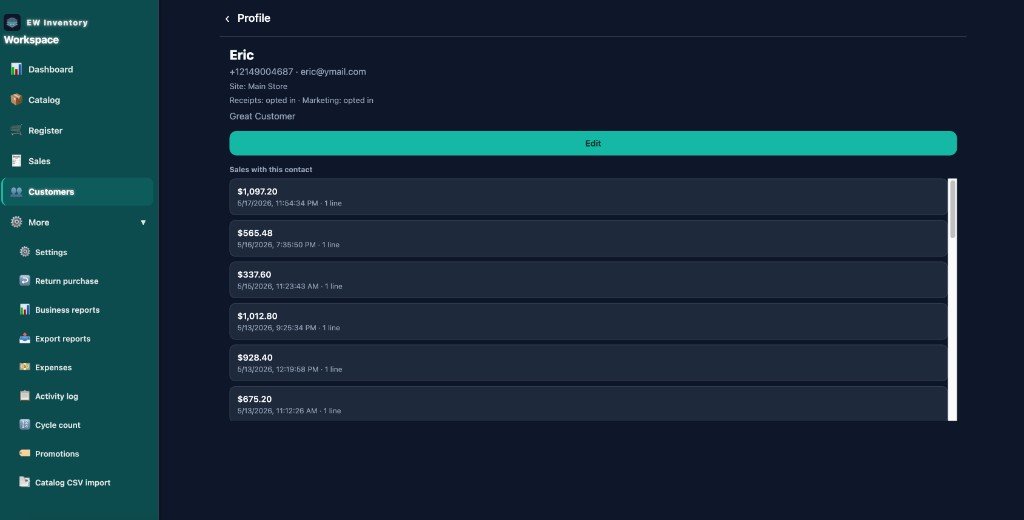Go back using the Profile chevron
Viewport: 1024px width, 520px height.
pyautogui.click(x=227, y=19)
